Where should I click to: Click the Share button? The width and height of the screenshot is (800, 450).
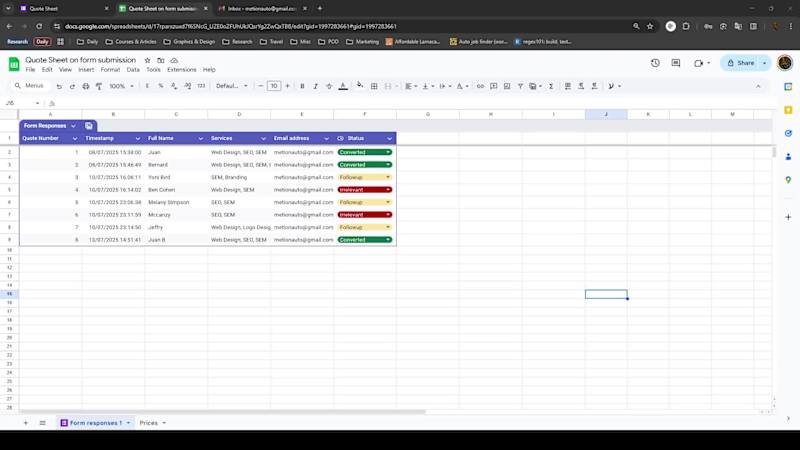coord(741,63)
